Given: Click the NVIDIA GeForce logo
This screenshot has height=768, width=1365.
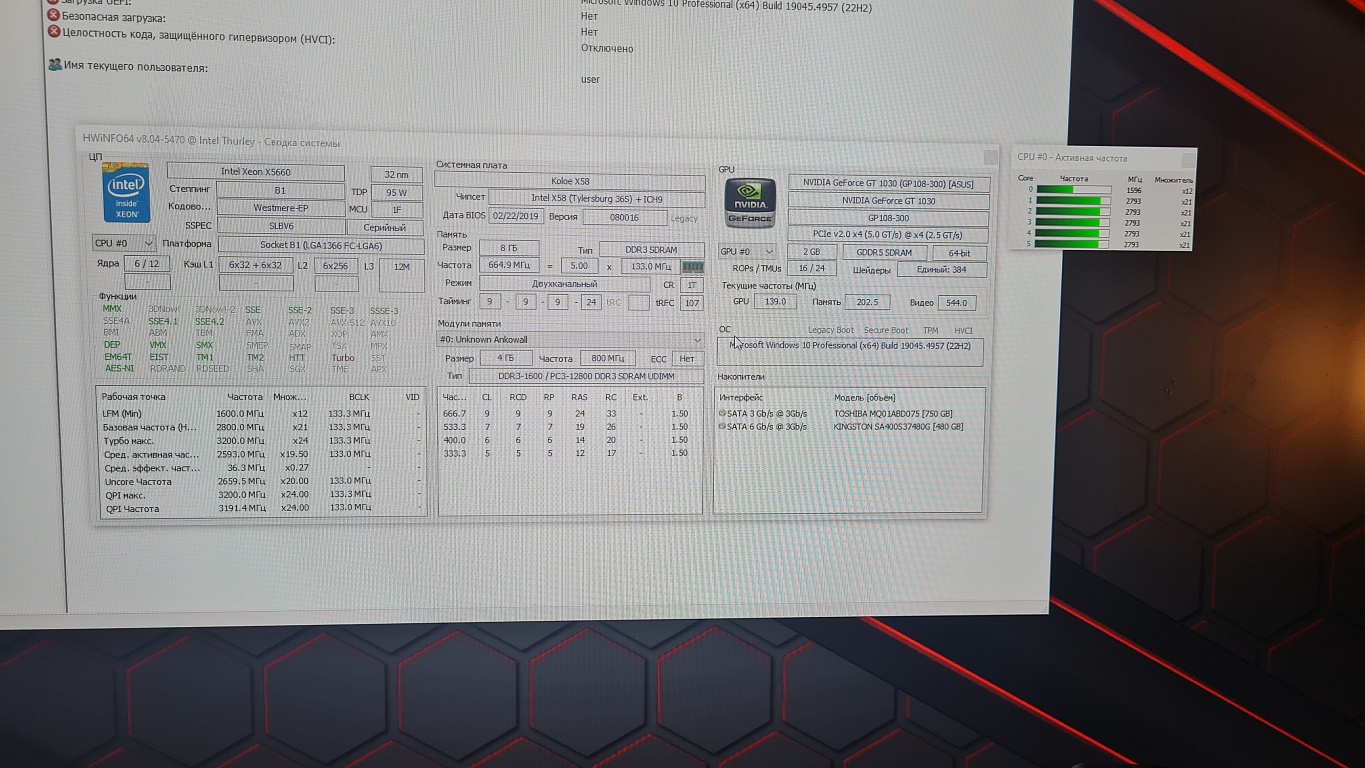Looking at the screenshot, I should 750,203.
